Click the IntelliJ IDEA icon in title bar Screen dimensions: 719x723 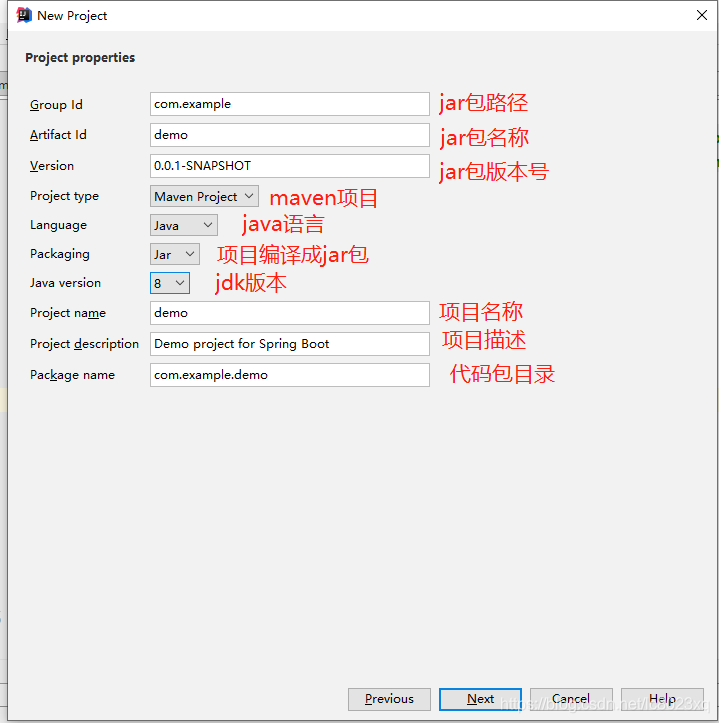(24, 15)
